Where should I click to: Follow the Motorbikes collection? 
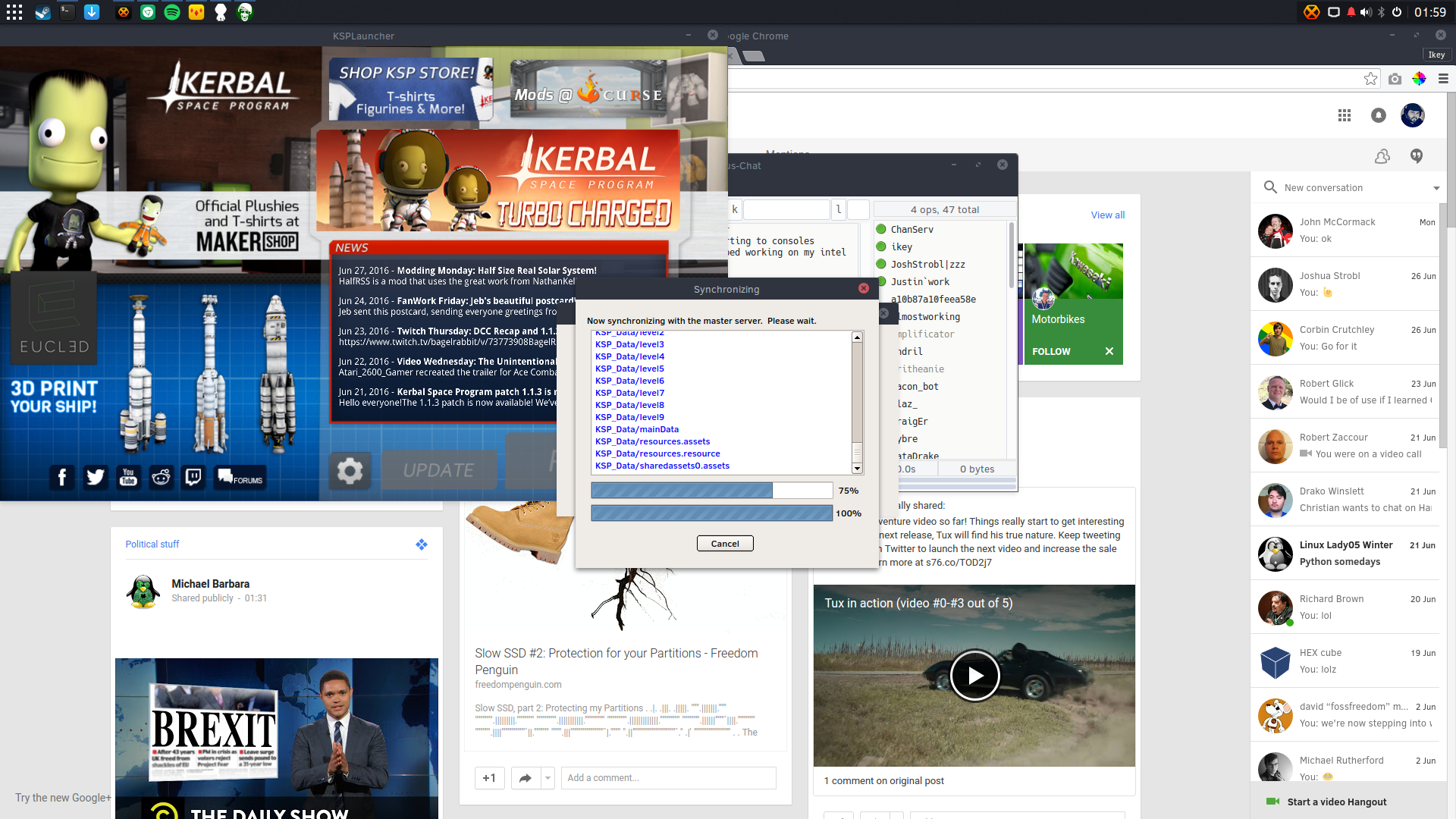coord(1051,352)
